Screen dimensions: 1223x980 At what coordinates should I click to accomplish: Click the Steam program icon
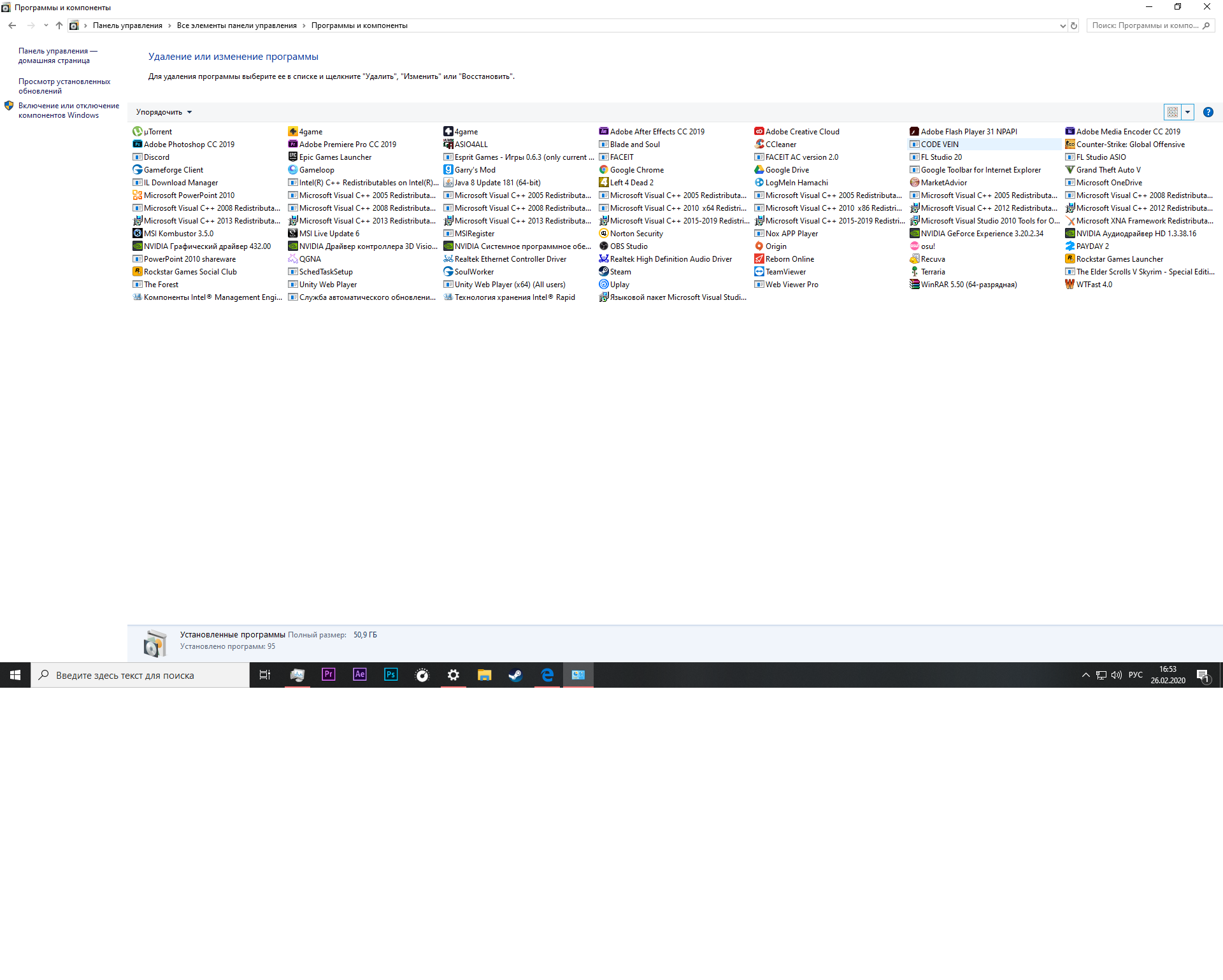[x=603, y=272]
